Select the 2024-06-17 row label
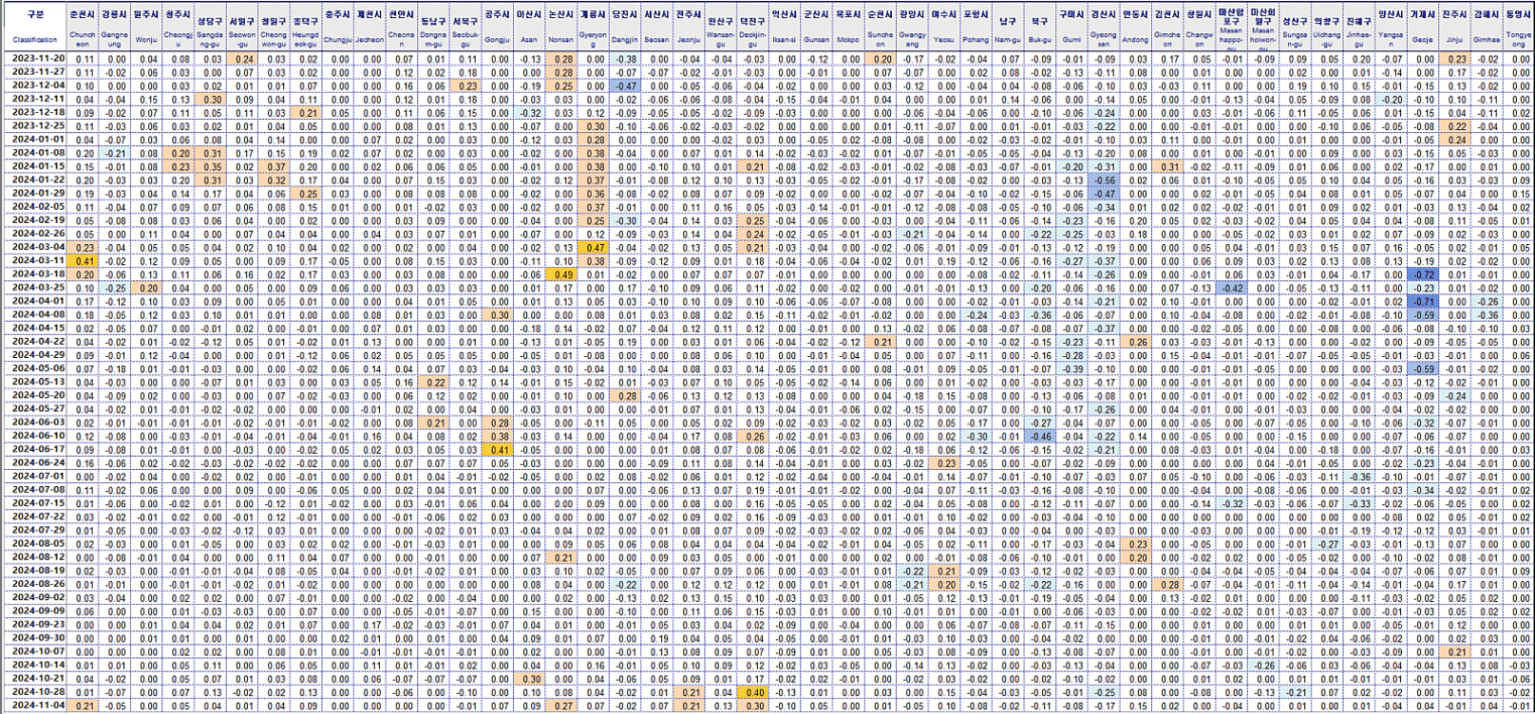The image size is (1535, 714). tap(34, 449)
